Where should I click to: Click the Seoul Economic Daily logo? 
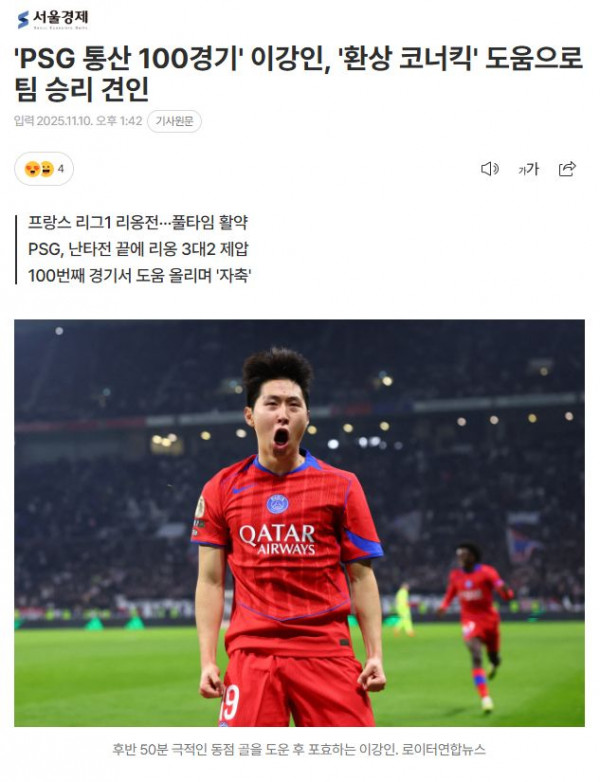pyautogui.click(x=53, y=19)
